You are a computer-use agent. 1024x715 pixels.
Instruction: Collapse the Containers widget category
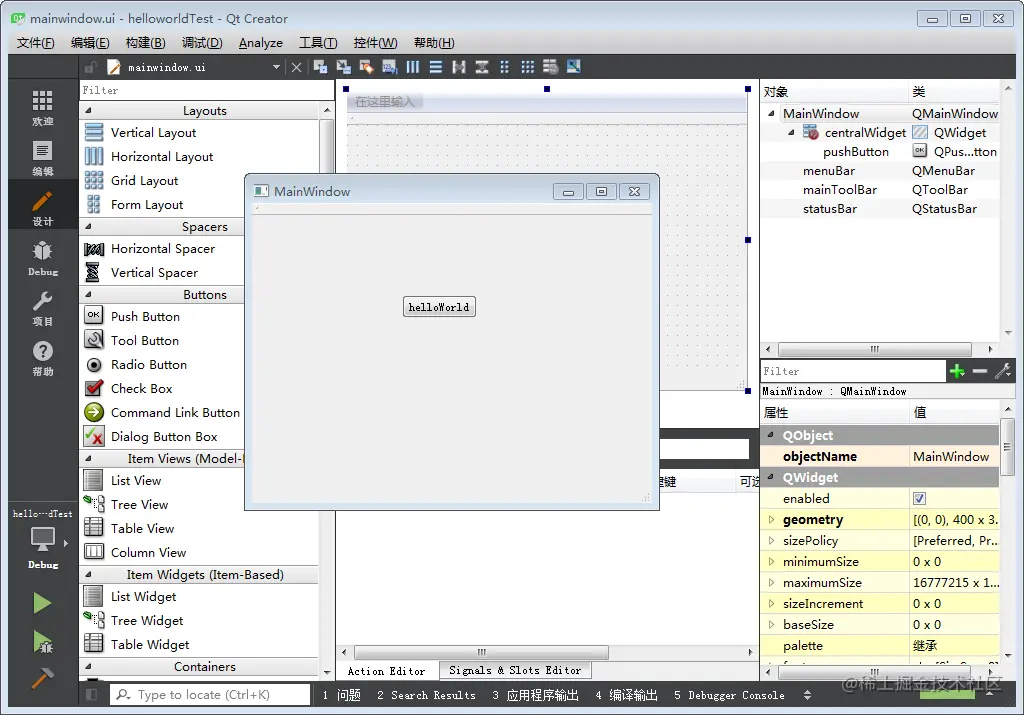(x=88, y=667)
